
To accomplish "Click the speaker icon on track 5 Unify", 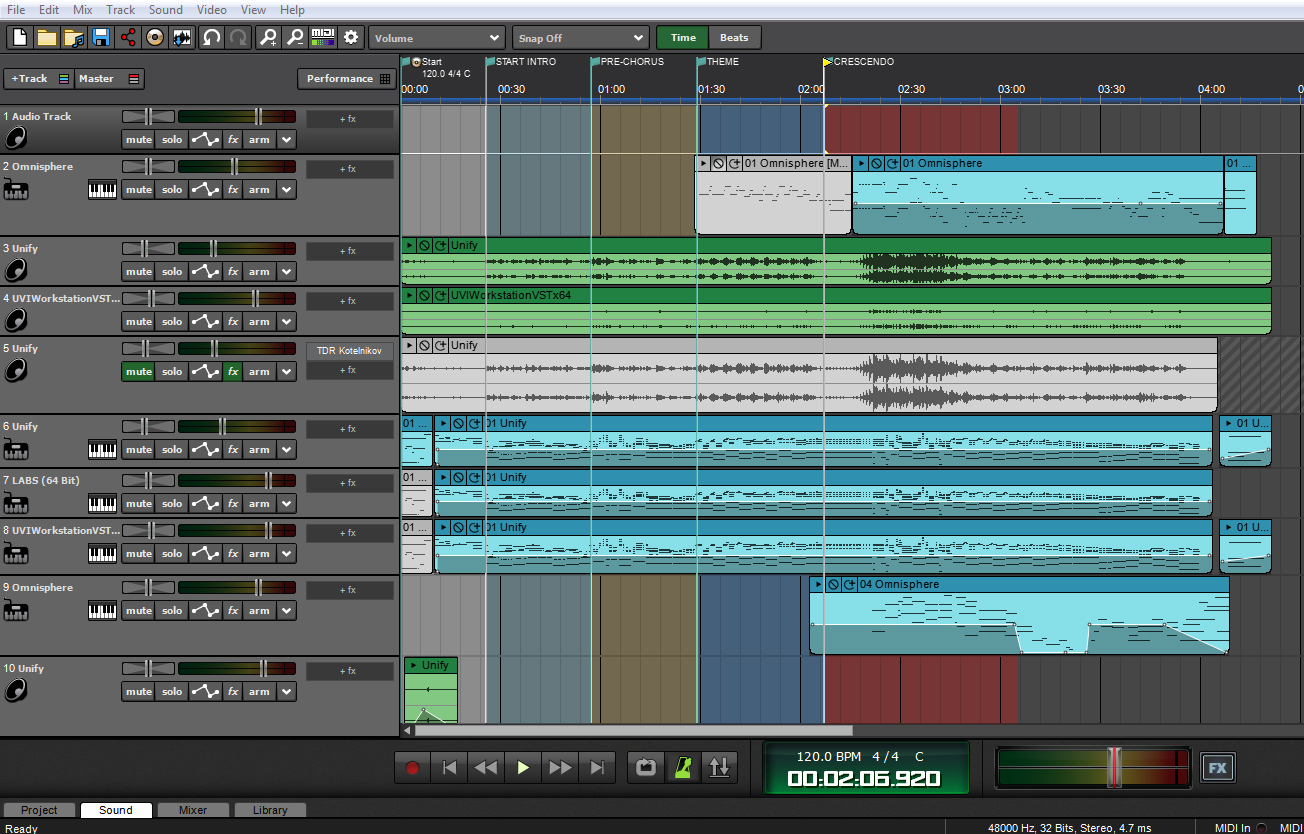I will [x=15, y=370].
